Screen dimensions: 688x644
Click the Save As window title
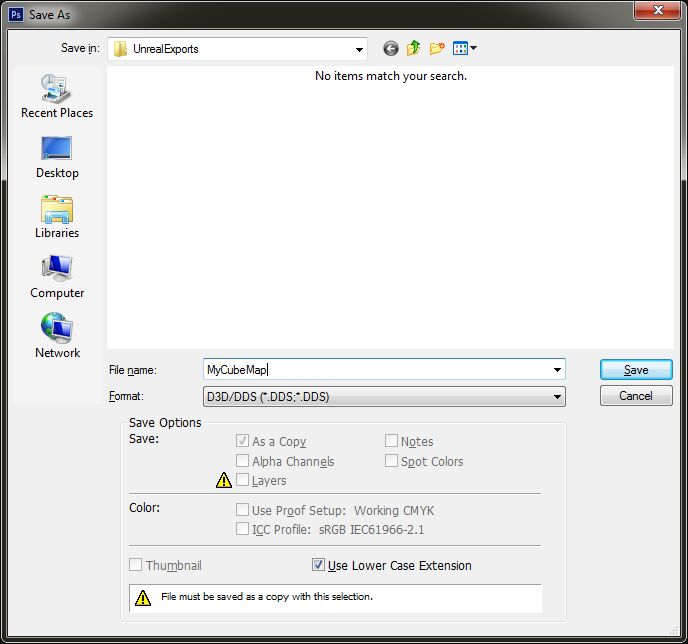50,14
